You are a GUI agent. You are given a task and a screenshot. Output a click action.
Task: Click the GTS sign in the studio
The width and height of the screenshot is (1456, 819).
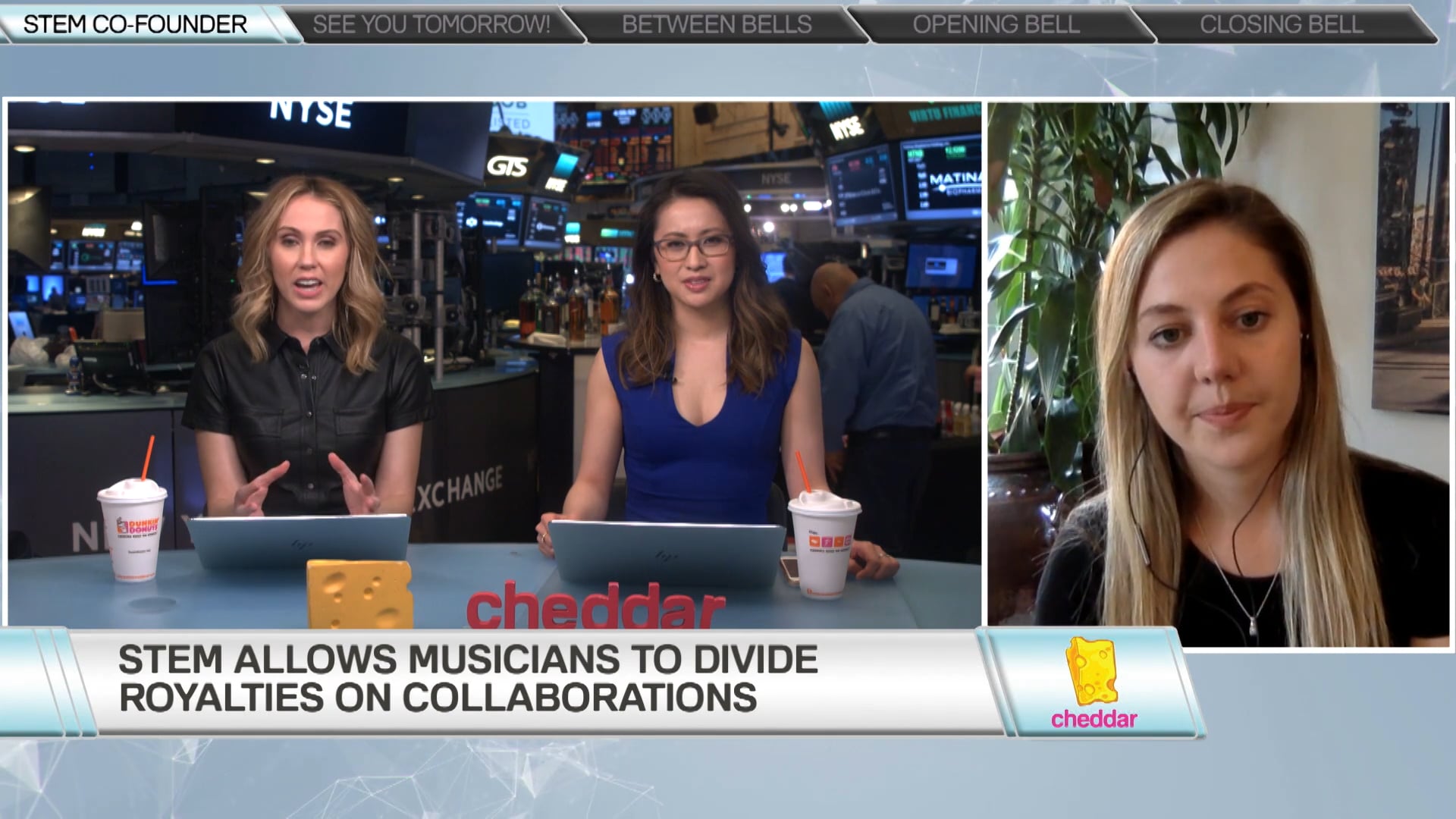[x=507, y=167]
